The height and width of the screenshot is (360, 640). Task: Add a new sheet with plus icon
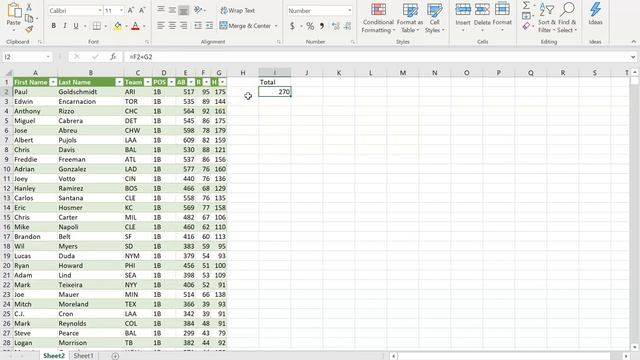115,356
